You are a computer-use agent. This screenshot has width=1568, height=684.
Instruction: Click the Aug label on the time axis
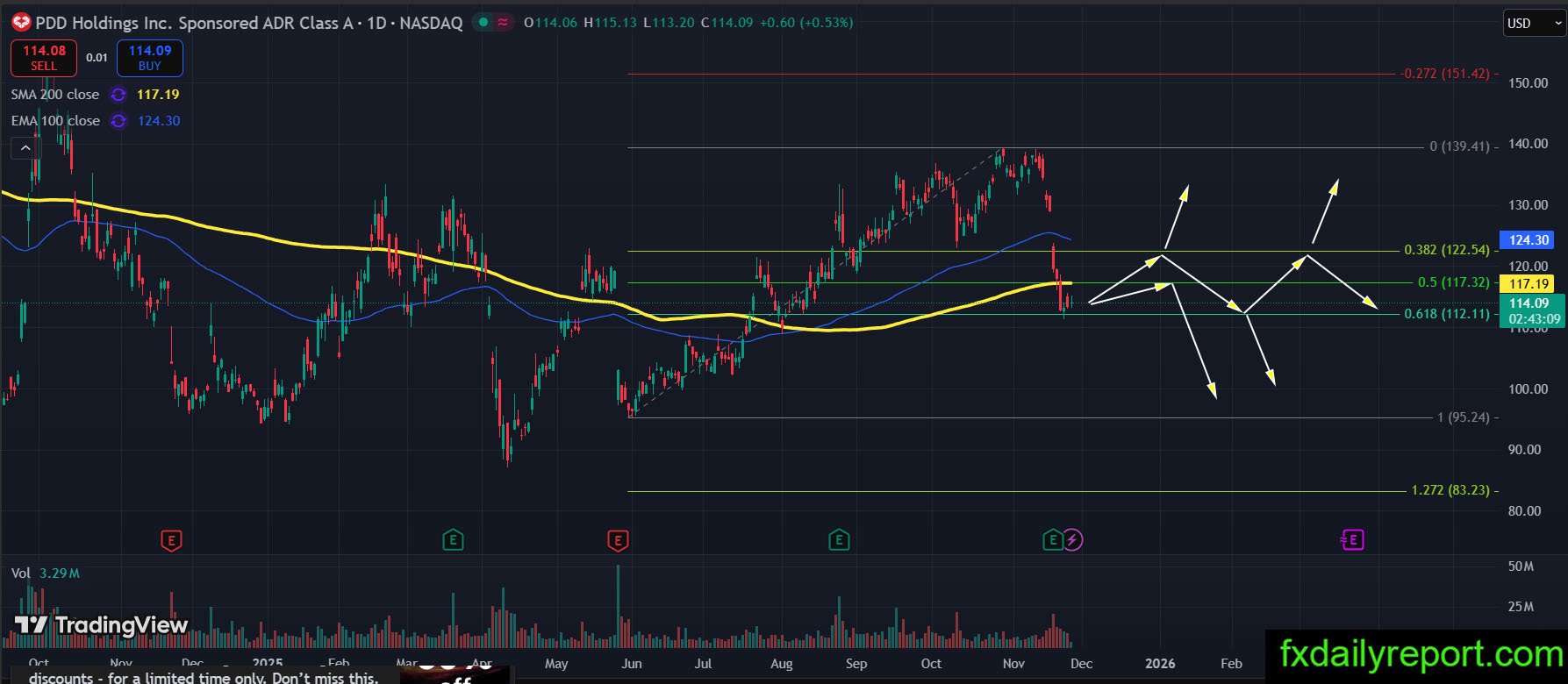click(782, 664)
